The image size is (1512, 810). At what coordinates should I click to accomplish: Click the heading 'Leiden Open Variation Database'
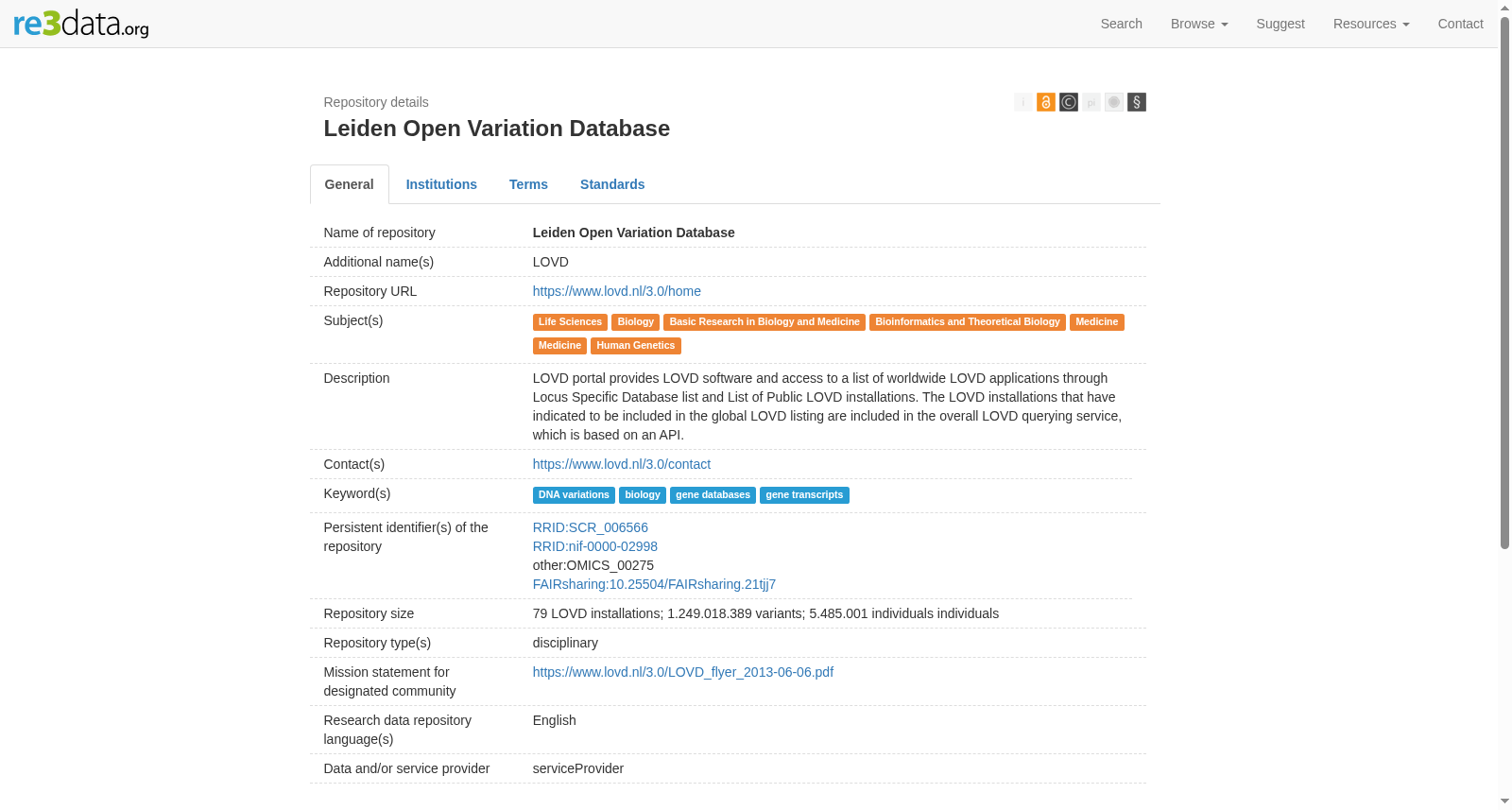pos(497,129)
